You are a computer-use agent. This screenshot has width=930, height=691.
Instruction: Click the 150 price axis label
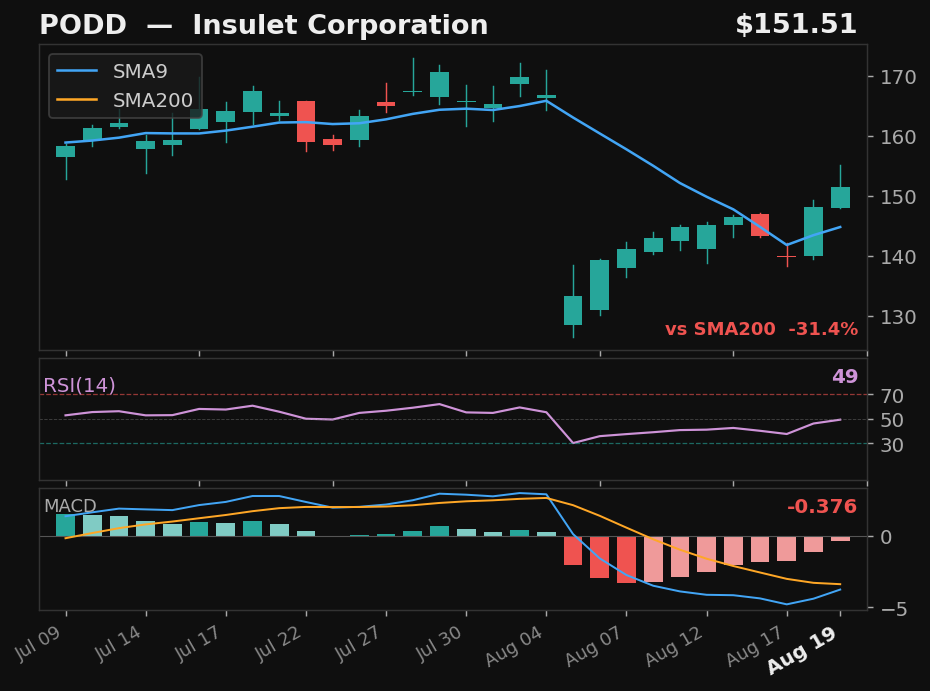pyautogui.click(x=898, y=197)
